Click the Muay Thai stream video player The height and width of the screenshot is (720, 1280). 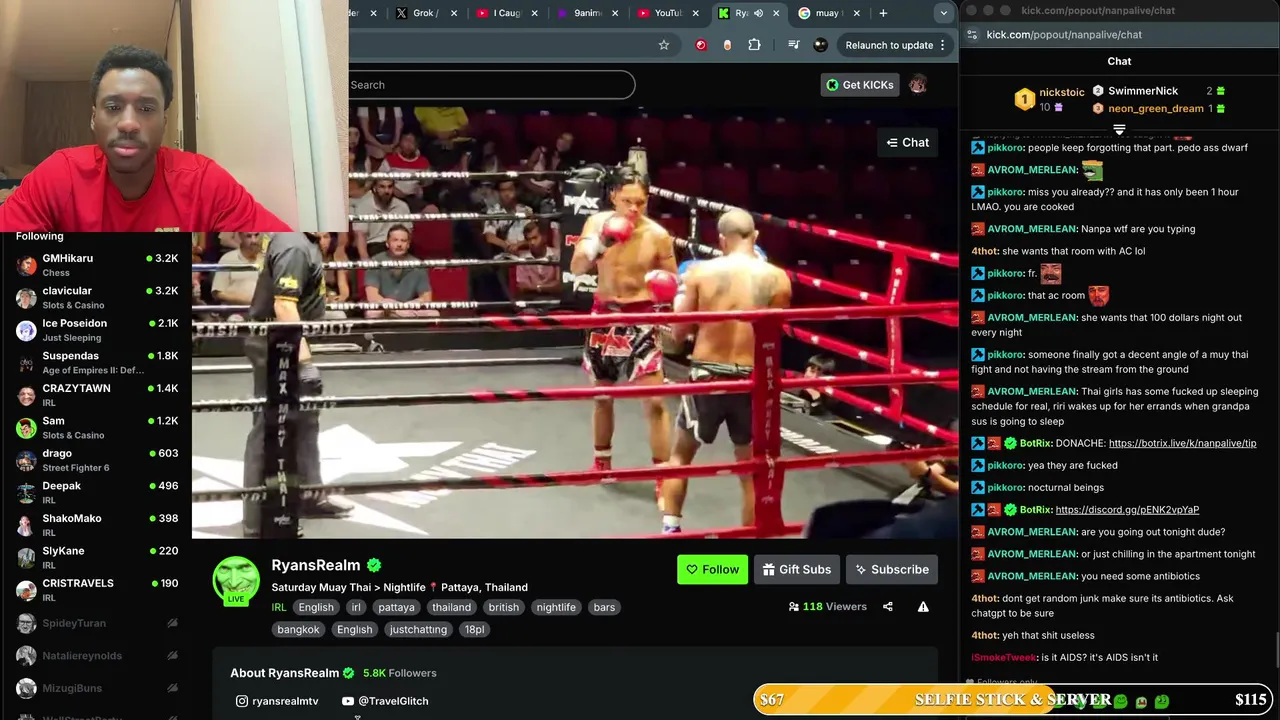pyautogui.click(x=575, y=322)
